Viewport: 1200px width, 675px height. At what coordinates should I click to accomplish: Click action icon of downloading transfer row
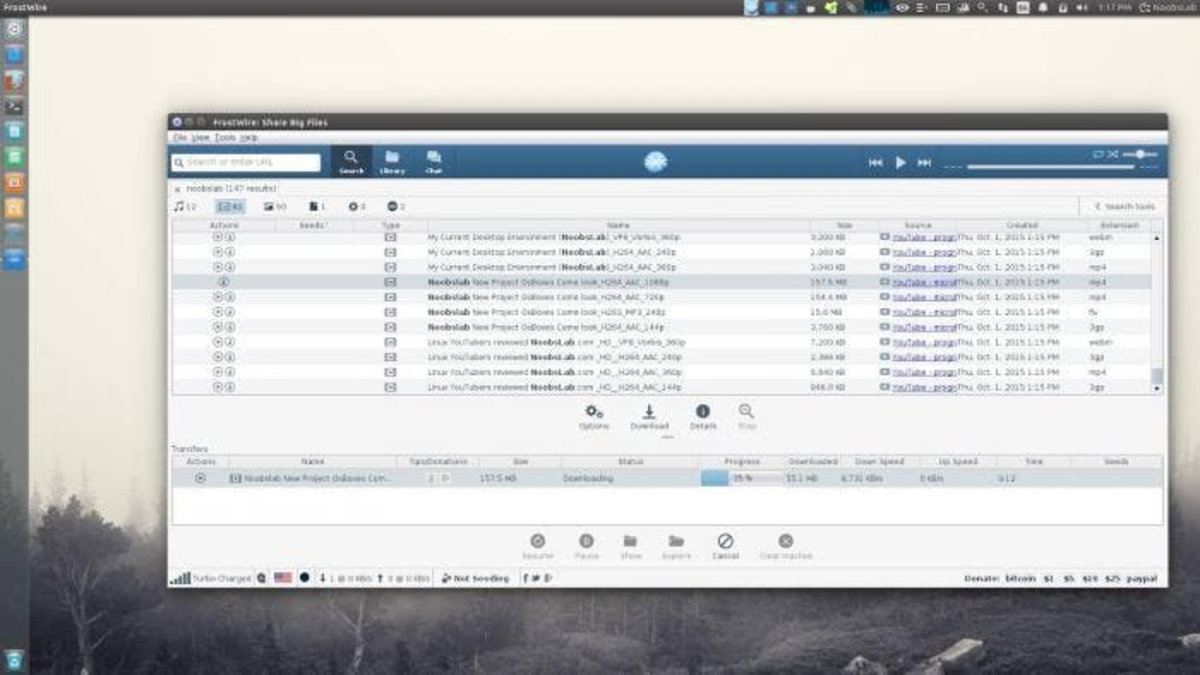pos(200,478)
